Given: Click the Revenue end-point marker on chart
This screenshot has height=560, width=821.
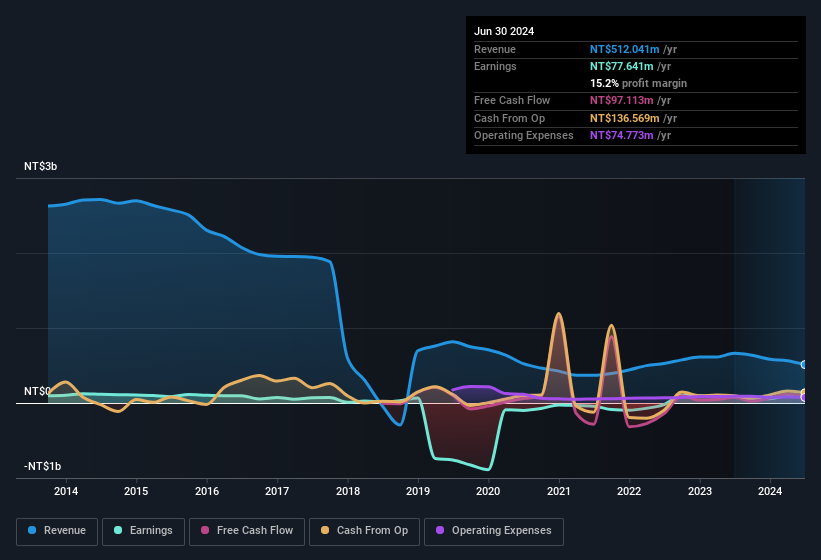Looking at the screenshot, I should 804,364.
